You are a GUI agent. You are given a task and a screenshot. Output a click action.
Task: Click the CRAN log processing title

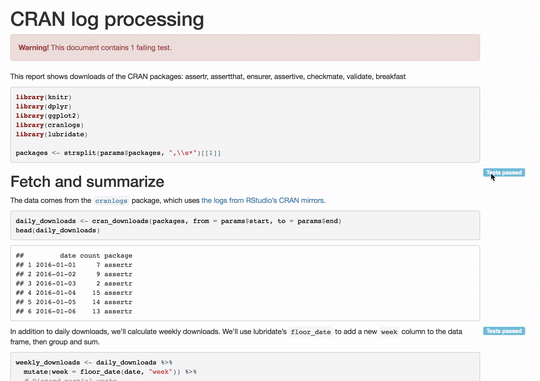(x=107, y=19)
